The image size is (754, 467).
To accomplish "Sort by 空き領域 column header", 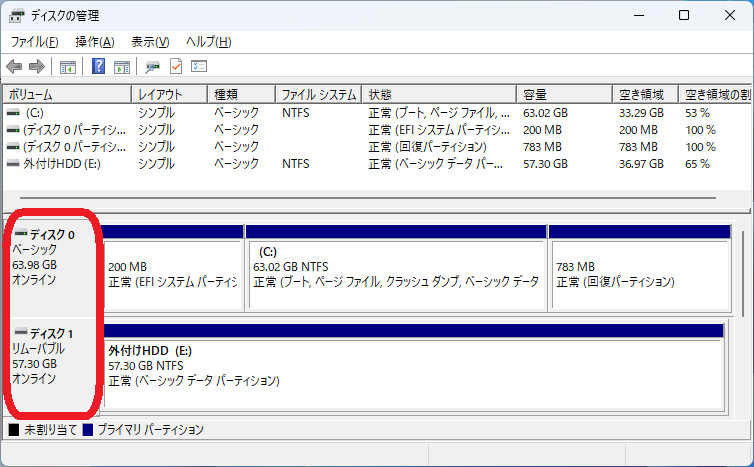I will click(x=645, y=94).
